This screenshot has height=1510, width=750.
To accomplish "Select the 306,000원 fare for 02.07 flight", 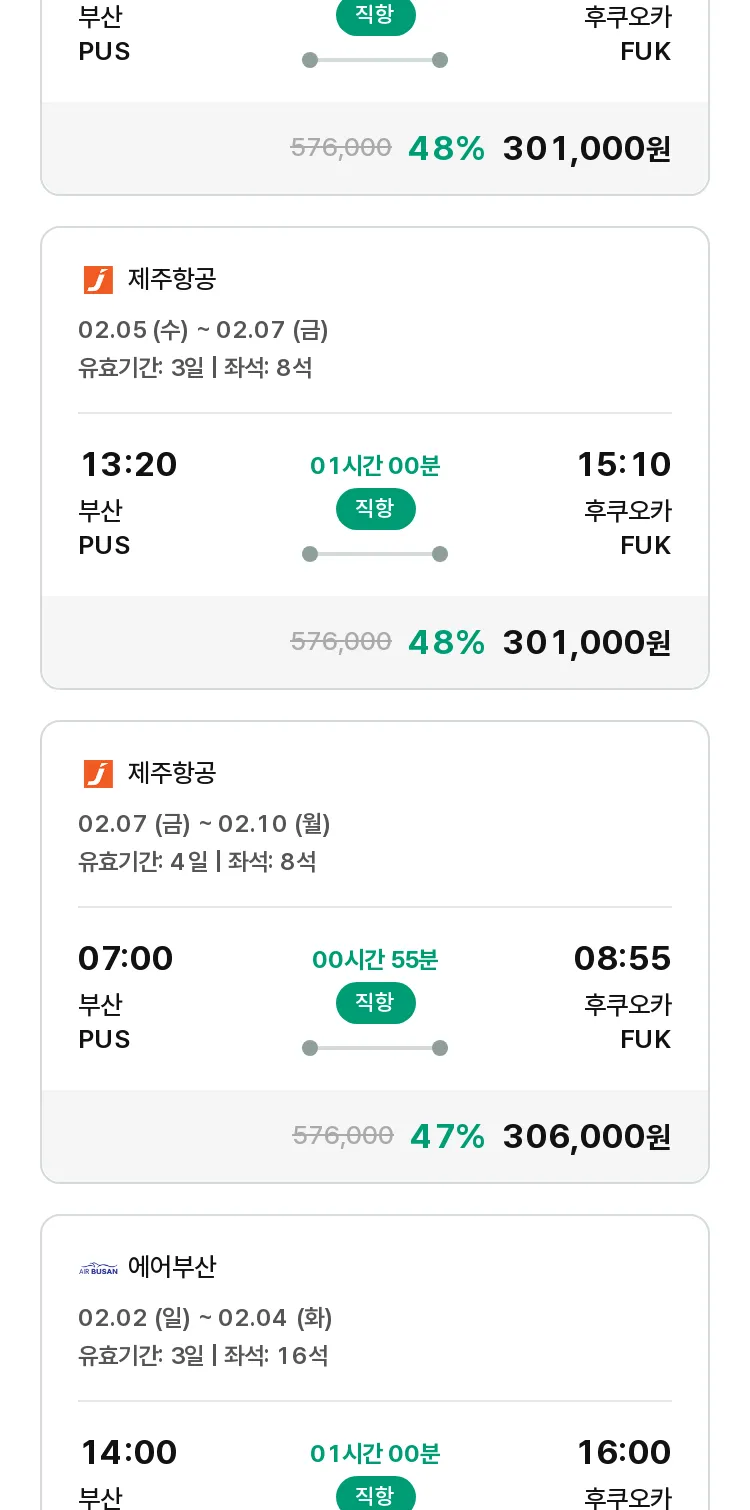I will coord(586,1136).
